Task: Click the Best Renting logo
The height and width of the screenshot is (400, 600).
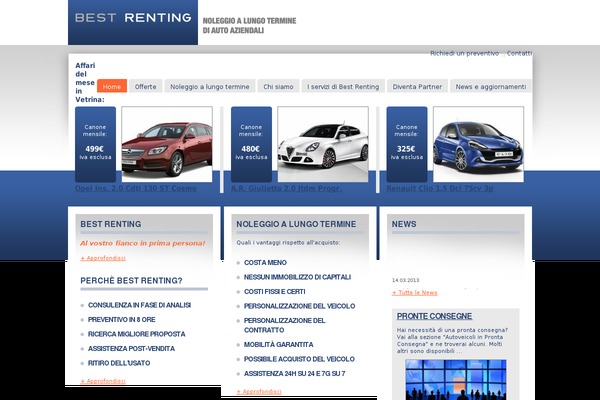Action: click(x=133, y=22)
